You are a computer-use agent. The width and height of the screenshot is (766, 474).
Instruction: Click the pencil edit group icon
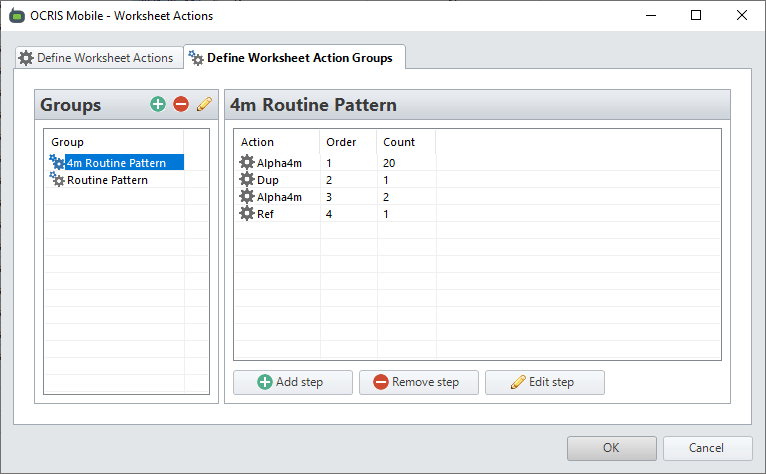(x=204, y=104)
